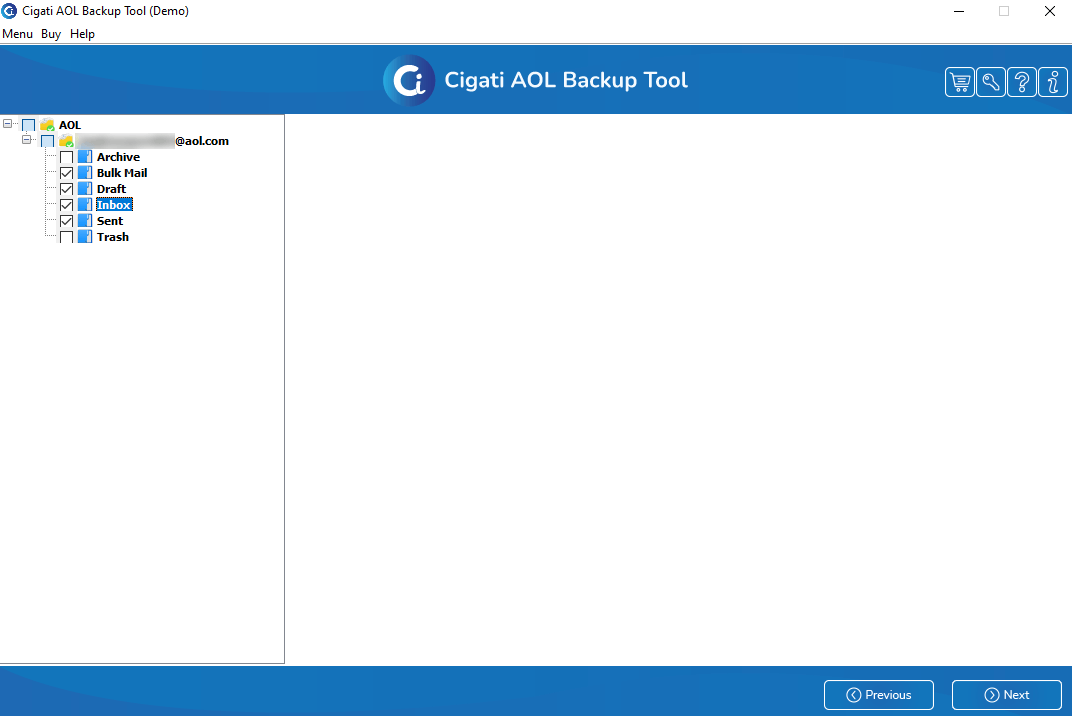Select the highlighted Inbox label
The width and height of the screenshot is (1072, 716).
pyautogui.click(x=113, y=205)
